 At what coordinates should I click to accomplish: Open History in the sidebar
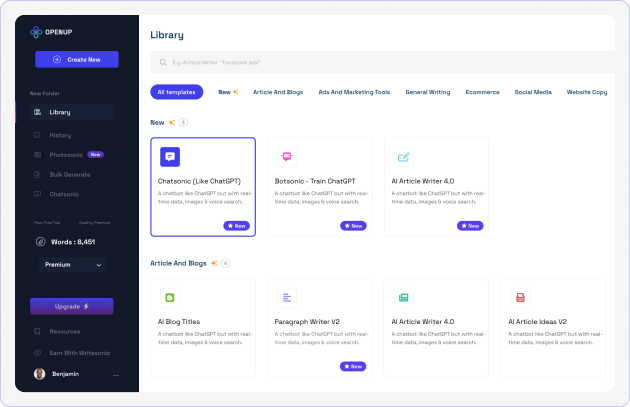[x=60, y=134]
